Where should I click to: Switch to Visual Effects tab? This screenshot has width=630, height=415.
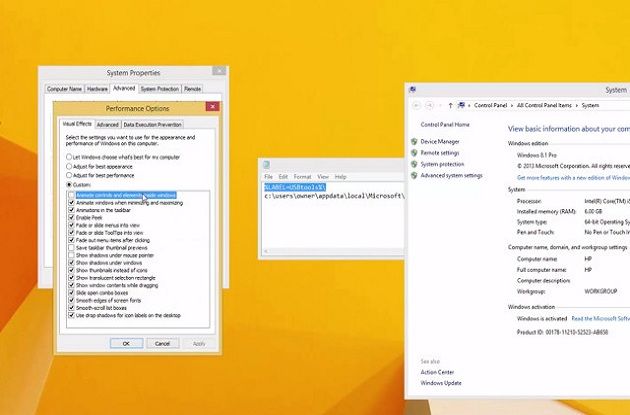pos(77,124)
